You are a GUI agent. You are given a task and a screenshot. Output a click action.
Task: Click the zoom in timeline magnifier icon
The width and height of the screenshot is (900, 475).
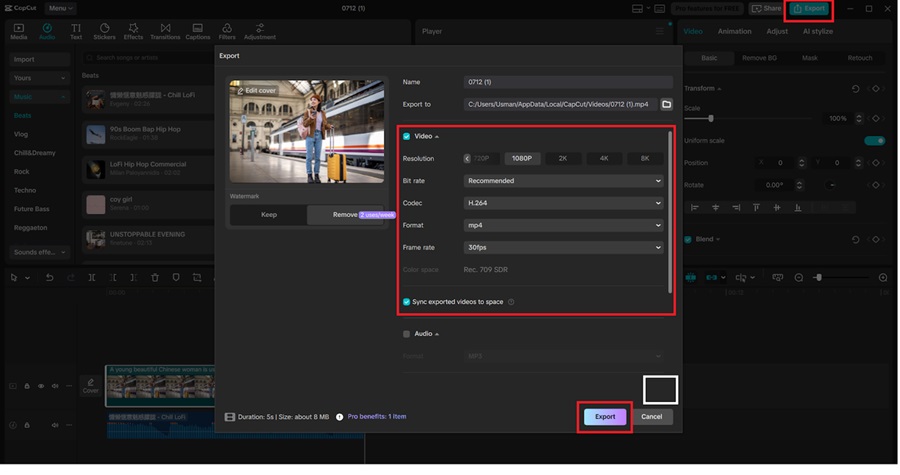tap(883, 278)
